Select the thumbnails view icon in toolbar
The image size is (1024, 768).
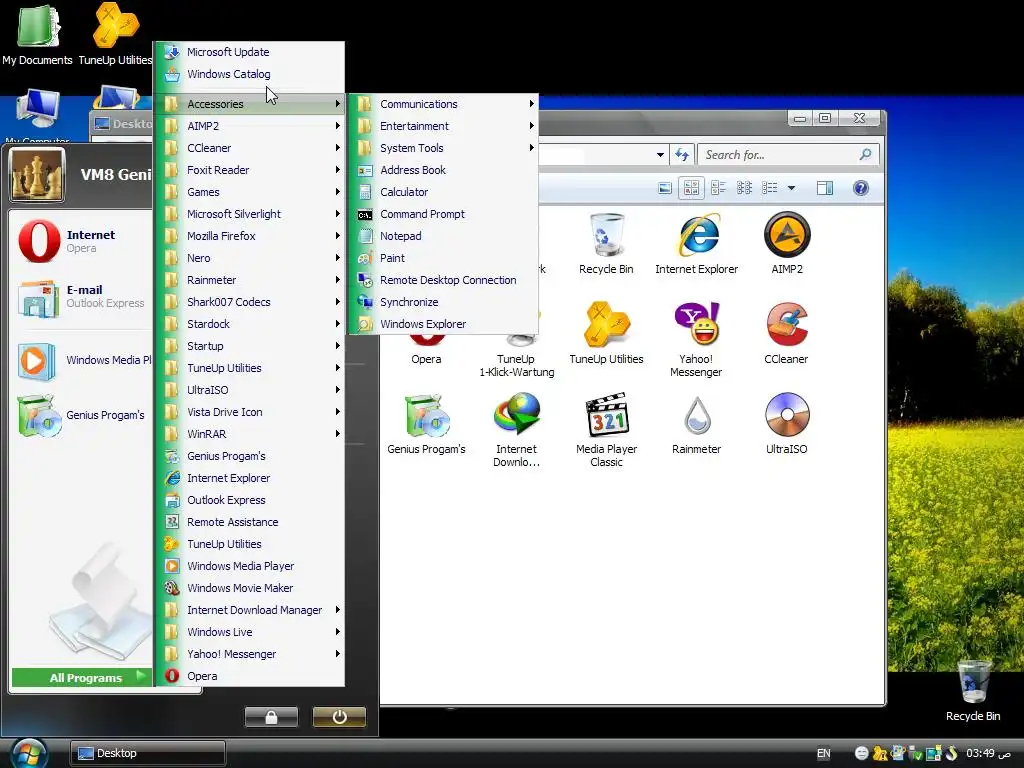691,188
